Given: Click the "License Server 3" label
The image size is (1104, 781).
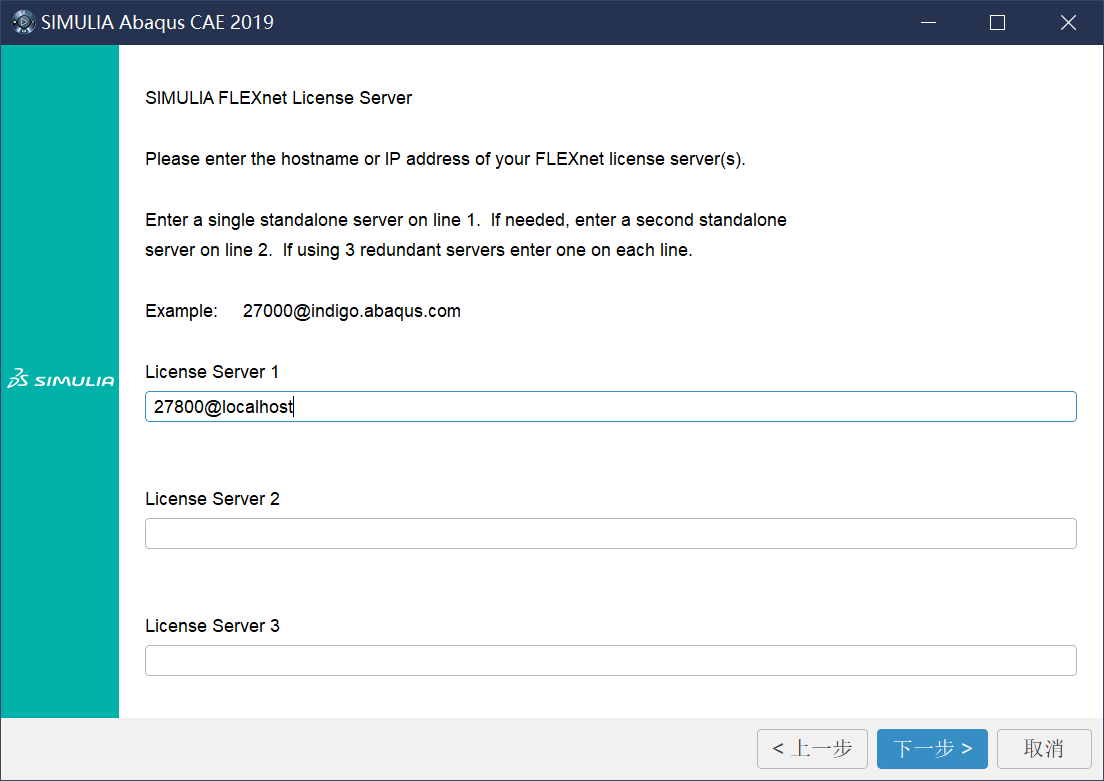Looking at the screenshot, I should pos(212,626).
